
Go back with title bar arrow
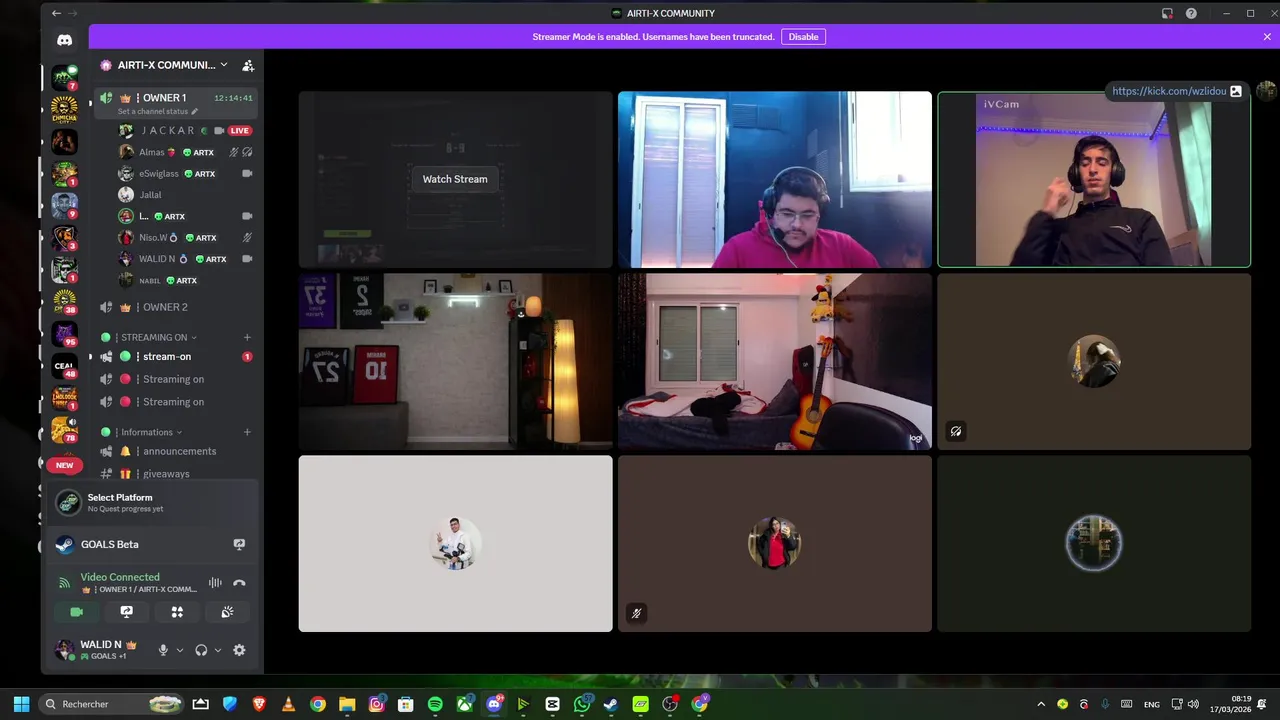pos(56,13)
